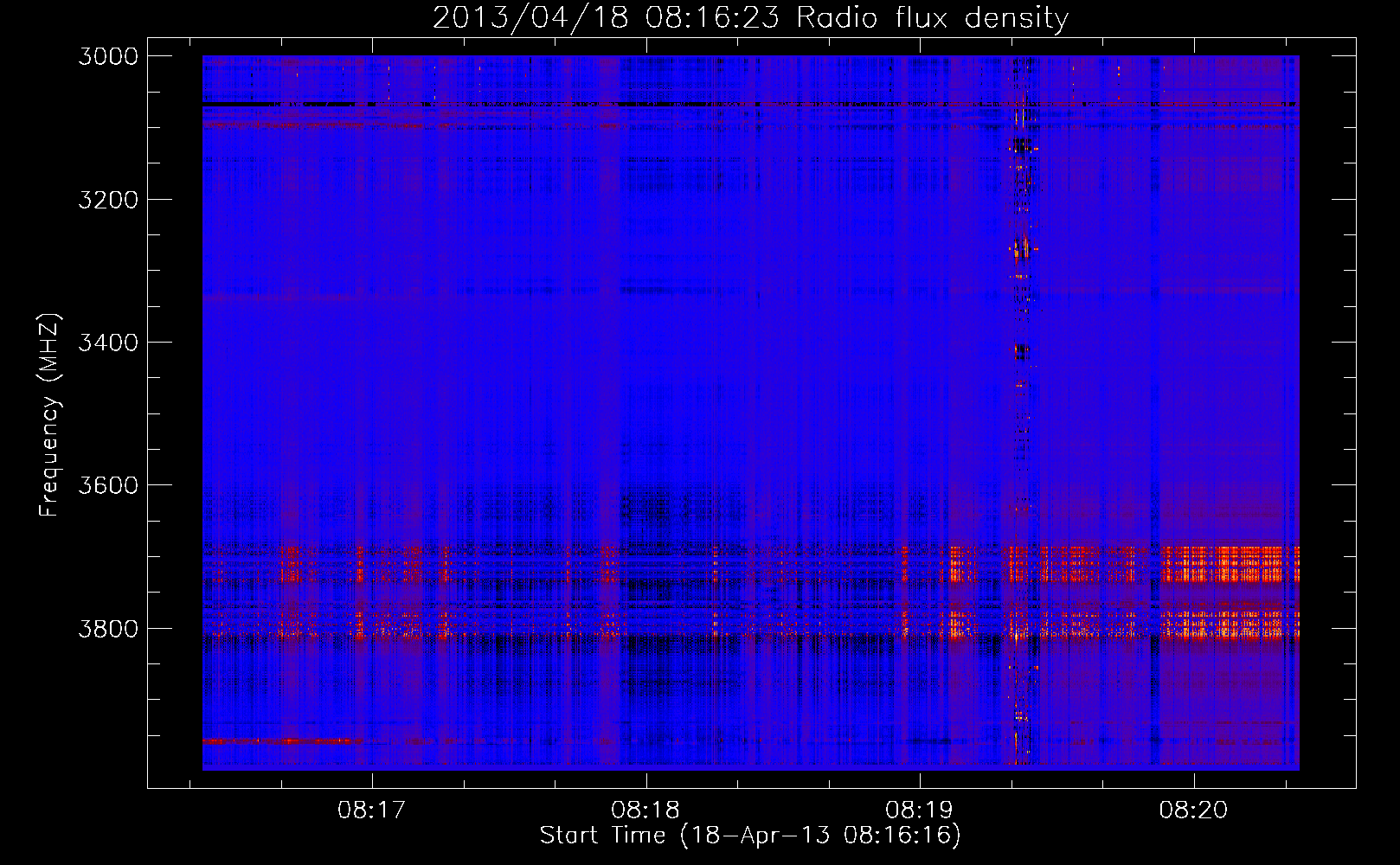Click the 08:18 time tick label

coord(645,811)
